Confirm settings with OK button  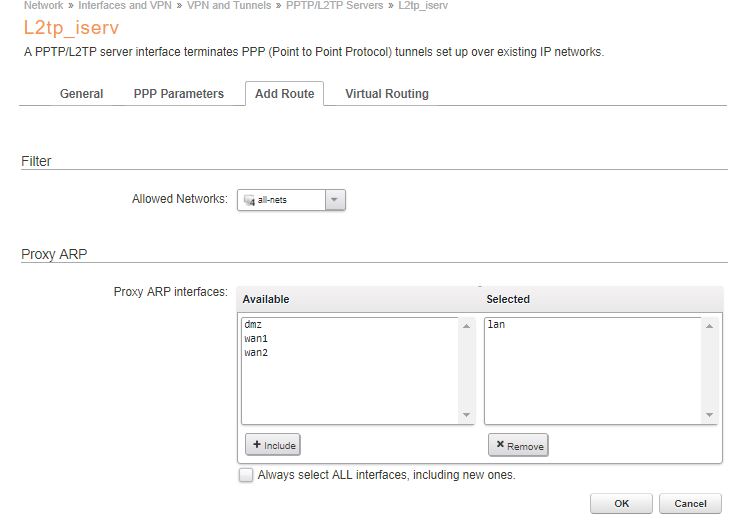click(621, 503)
